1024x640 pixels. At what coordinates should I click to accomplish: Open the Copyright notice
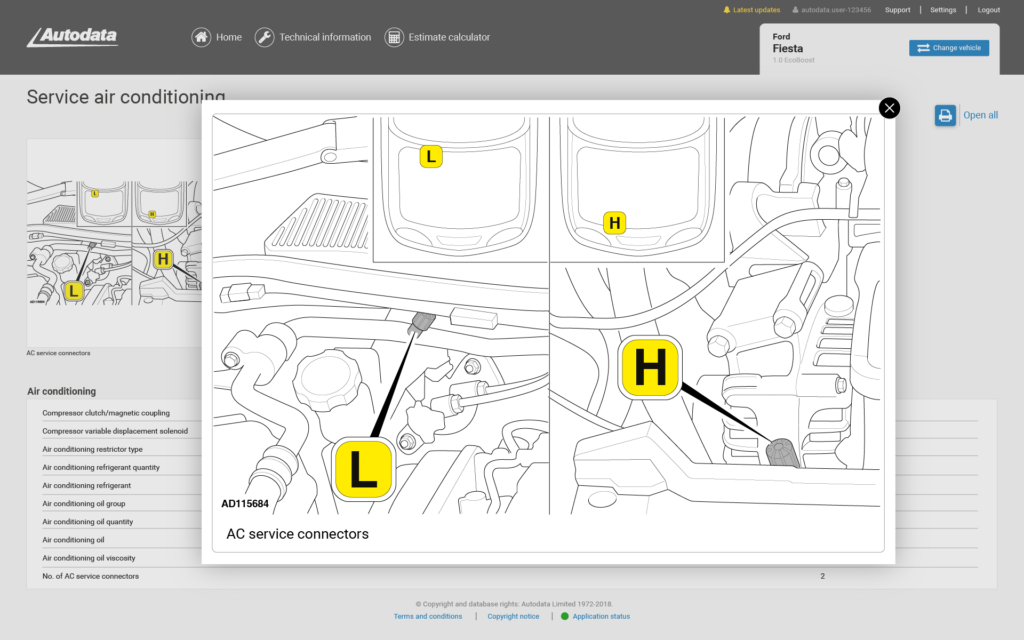pos(513,617)
